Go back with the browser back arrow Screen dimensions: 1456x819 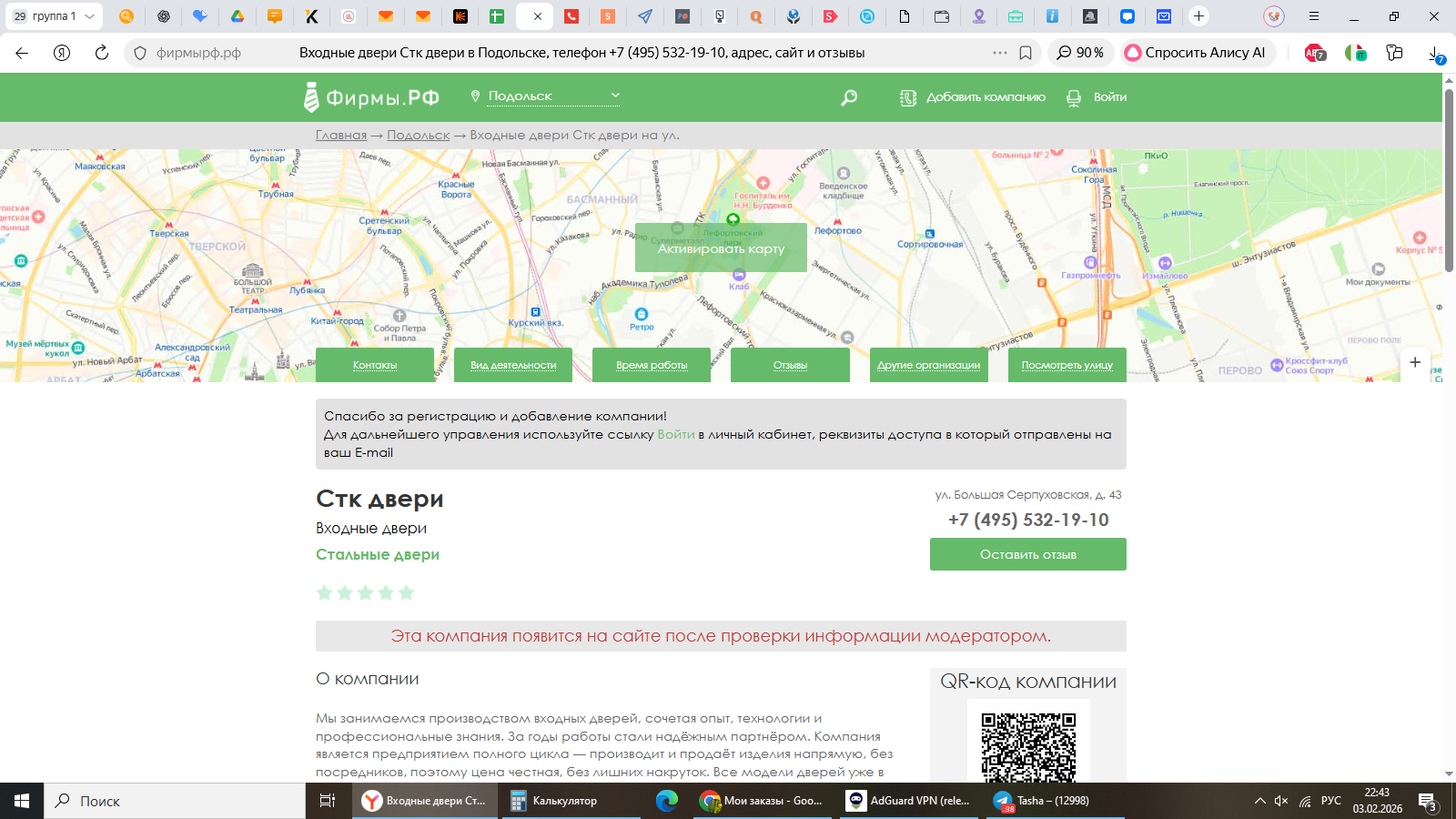click(x=22, y=53)
